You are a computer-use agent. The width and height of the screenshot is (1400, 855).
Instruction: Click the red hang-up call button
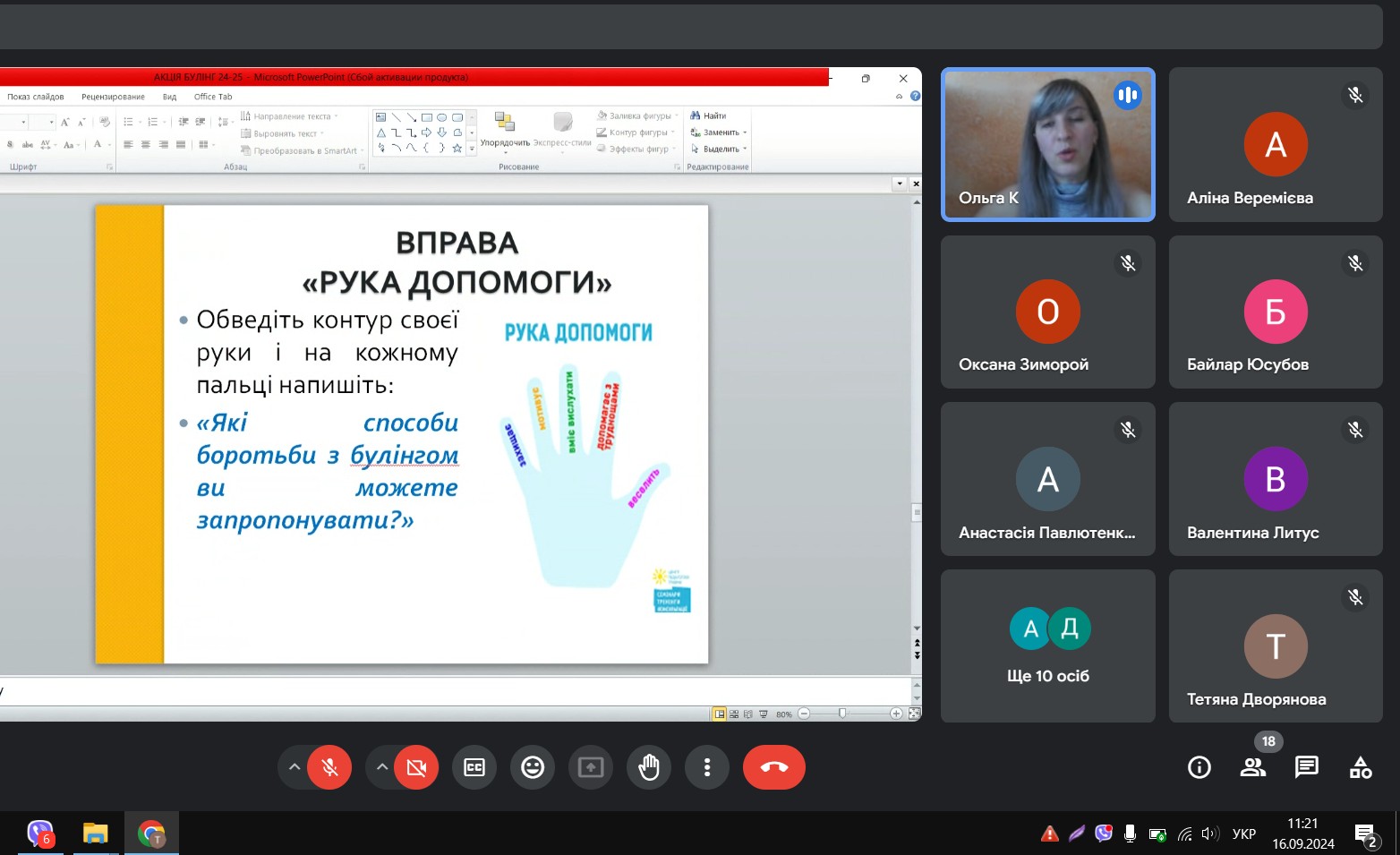coord(773,767)
